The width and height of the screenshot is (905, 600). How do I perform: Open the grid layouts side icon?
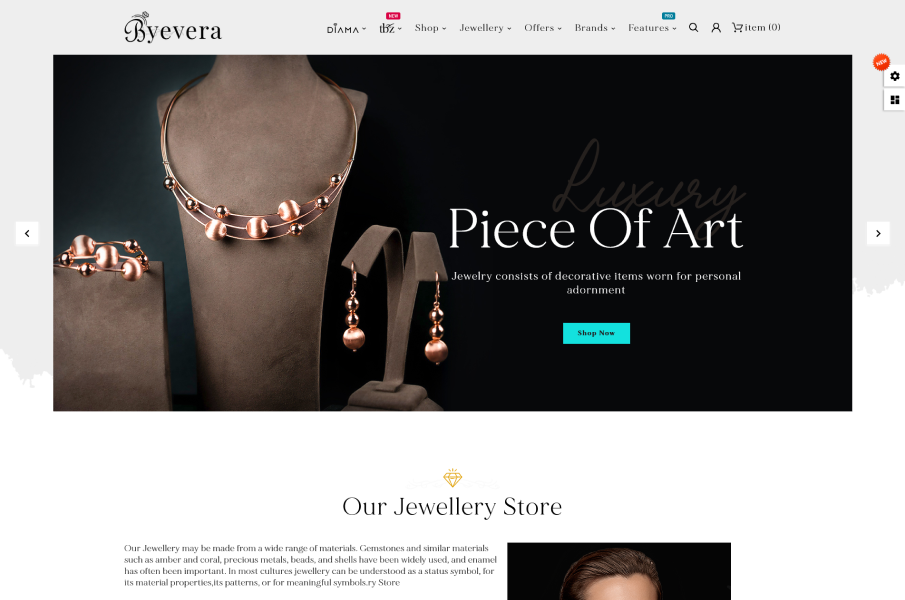click(895, 100)
